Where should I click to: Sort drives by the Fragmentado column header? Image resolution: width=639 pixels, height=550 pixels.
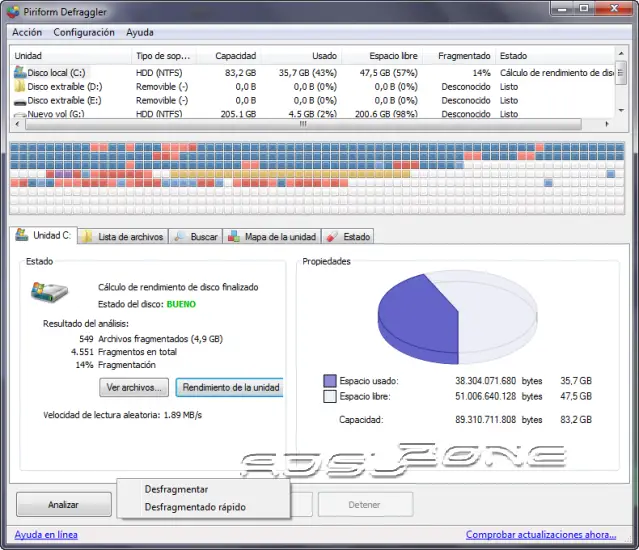click(464, 56)
